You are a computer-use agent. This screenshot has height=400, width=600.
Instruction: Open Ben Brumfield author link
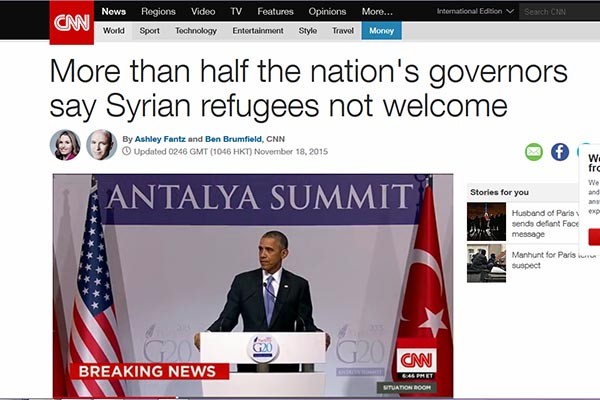tap(233, 139)
